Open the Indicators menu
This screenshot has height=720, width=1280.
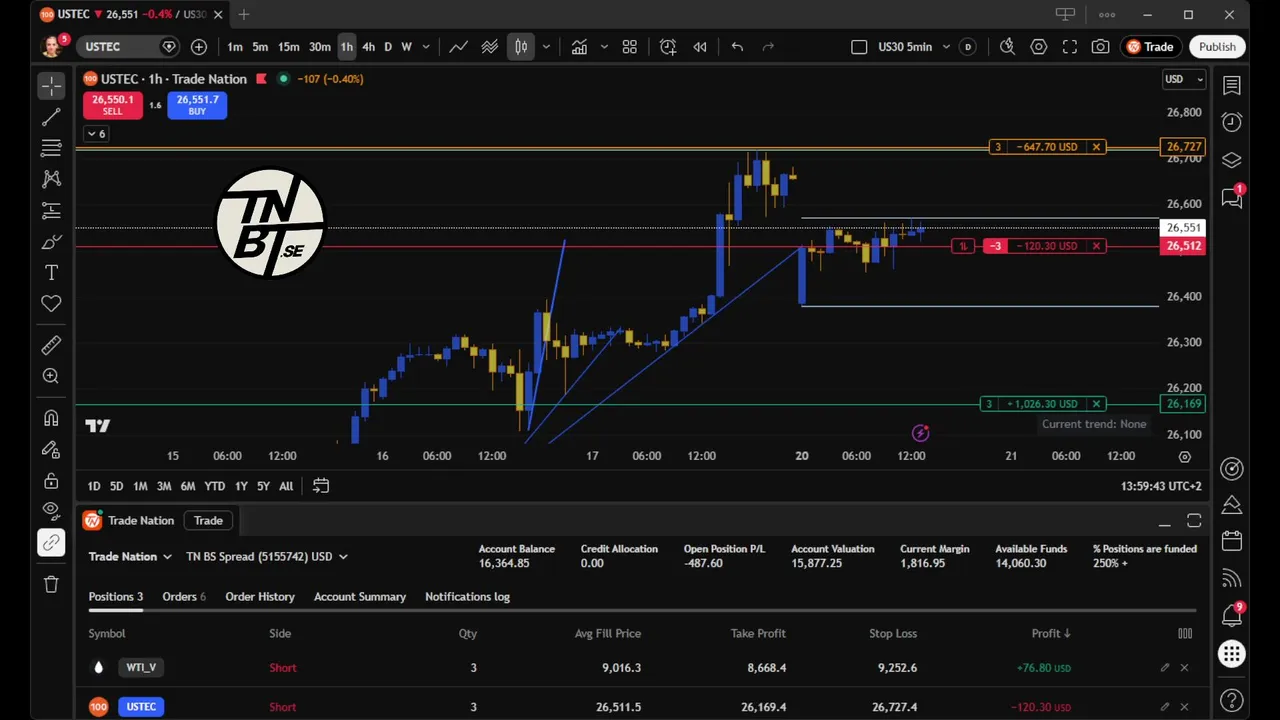click(579, 47)
